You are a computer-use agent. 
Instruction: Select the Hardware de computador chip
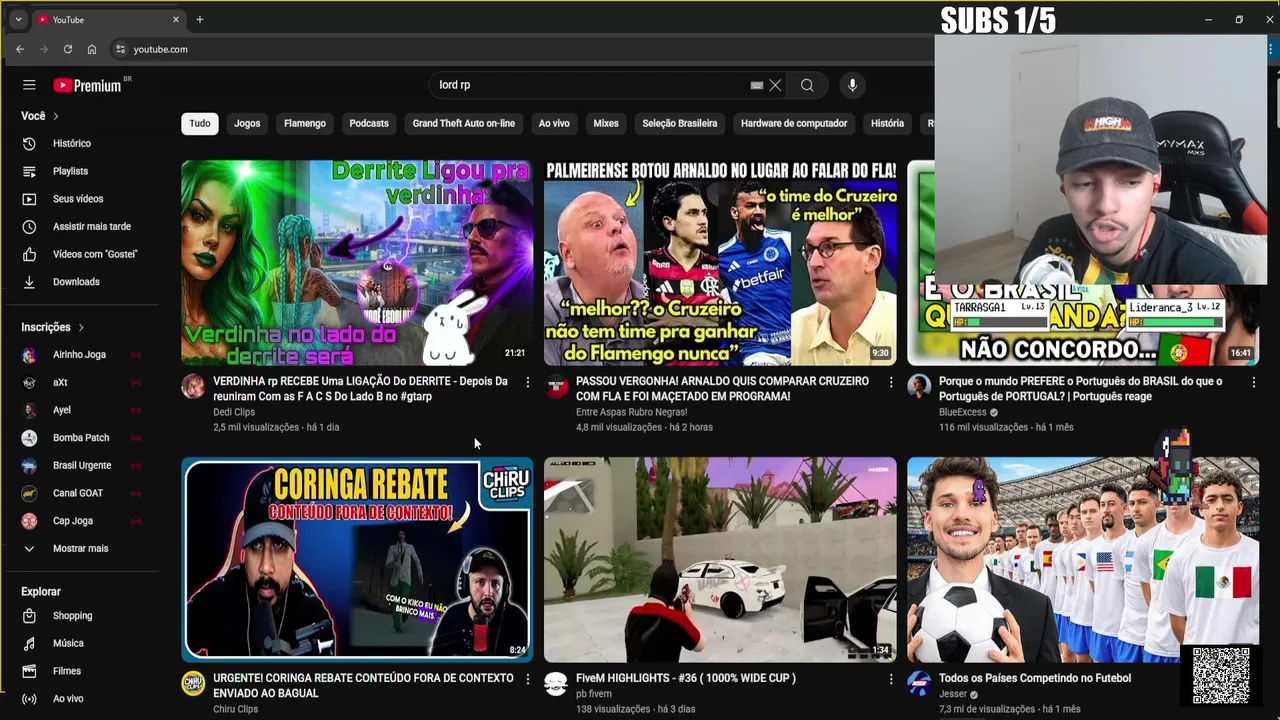(x=794, y=123)
